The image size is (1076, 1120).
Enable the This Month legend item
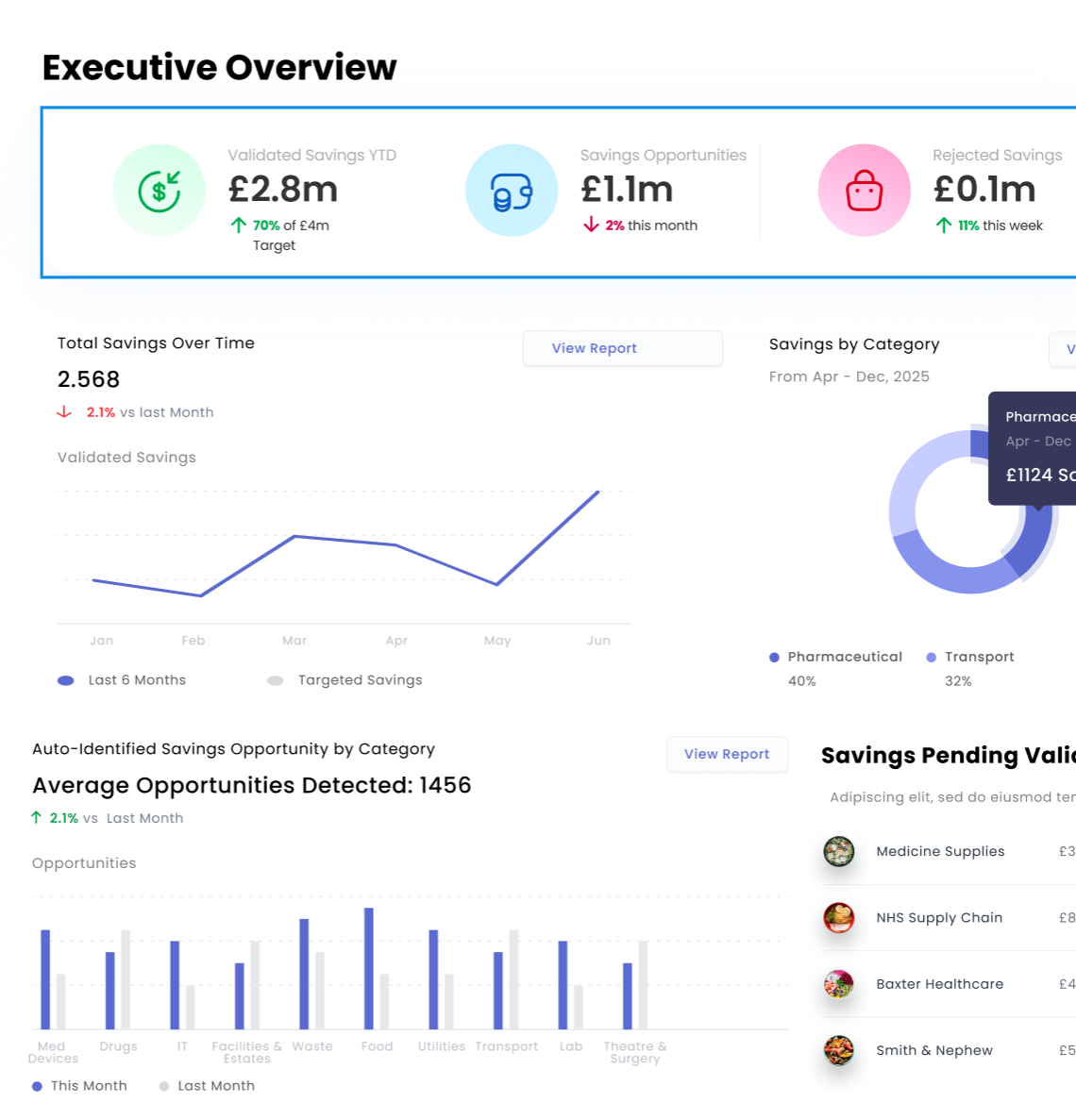coord(79,1085)
